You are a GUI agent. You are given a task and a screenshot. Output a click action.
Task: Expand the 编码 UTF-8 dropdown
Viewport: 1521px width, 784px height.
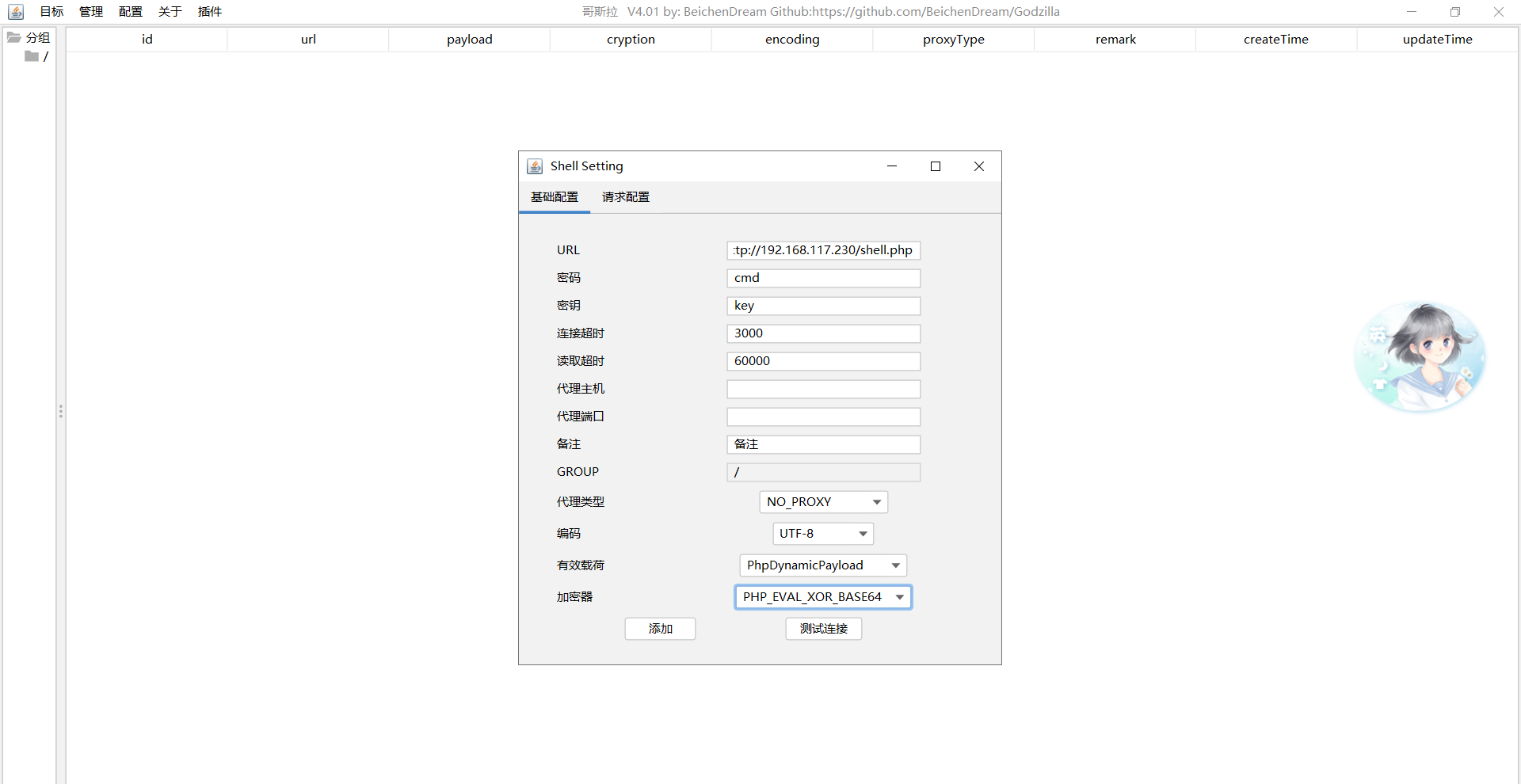[x=823, y=534]
